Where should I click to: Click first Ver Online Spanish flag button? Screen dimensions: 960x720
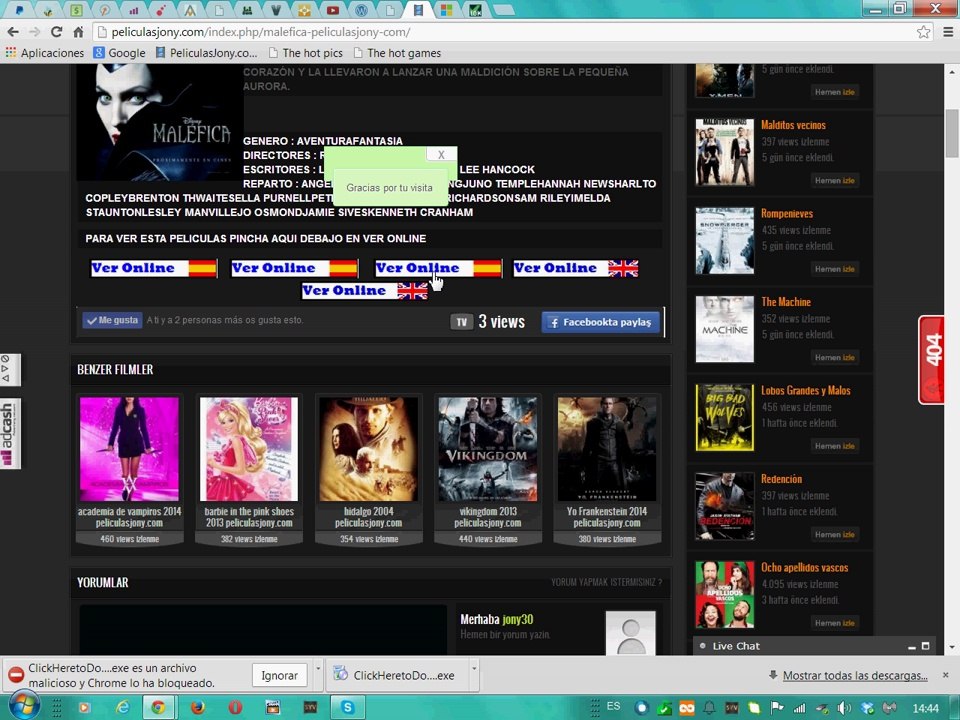coord(154,268)
